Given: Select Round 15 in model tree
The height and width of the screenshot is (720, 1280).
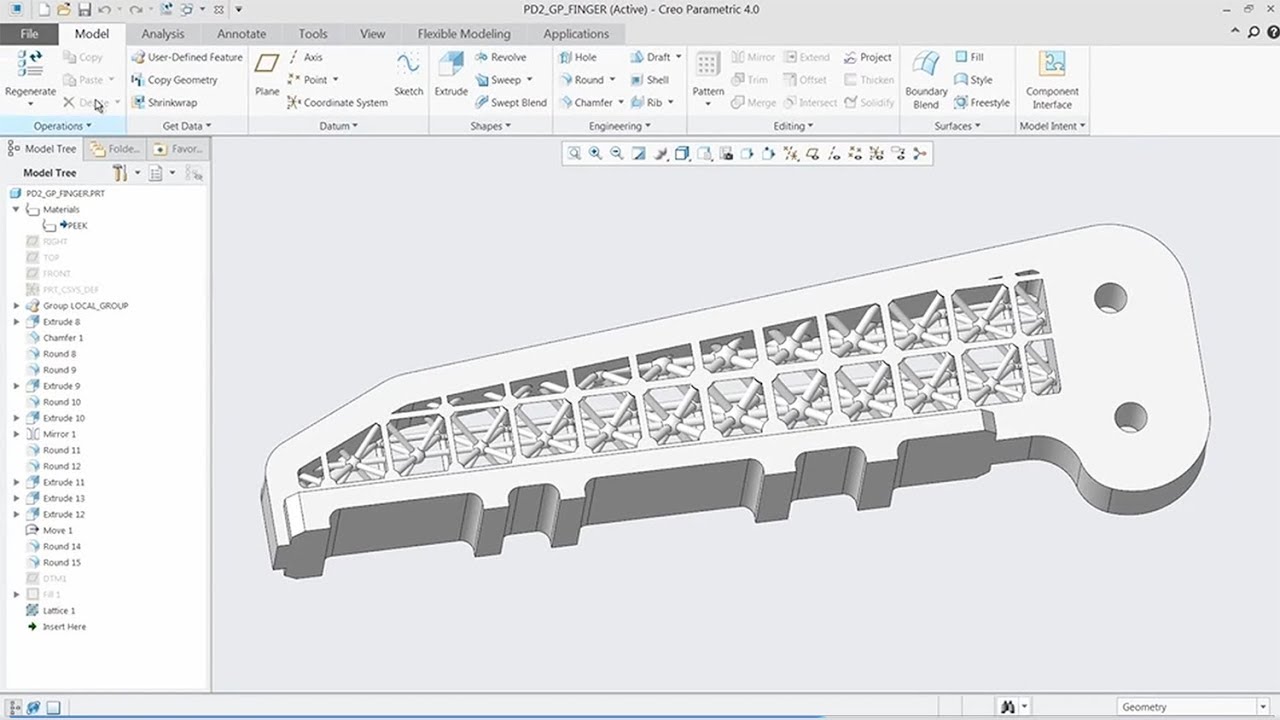Looking at the screenshot, I should coord(53,562).
